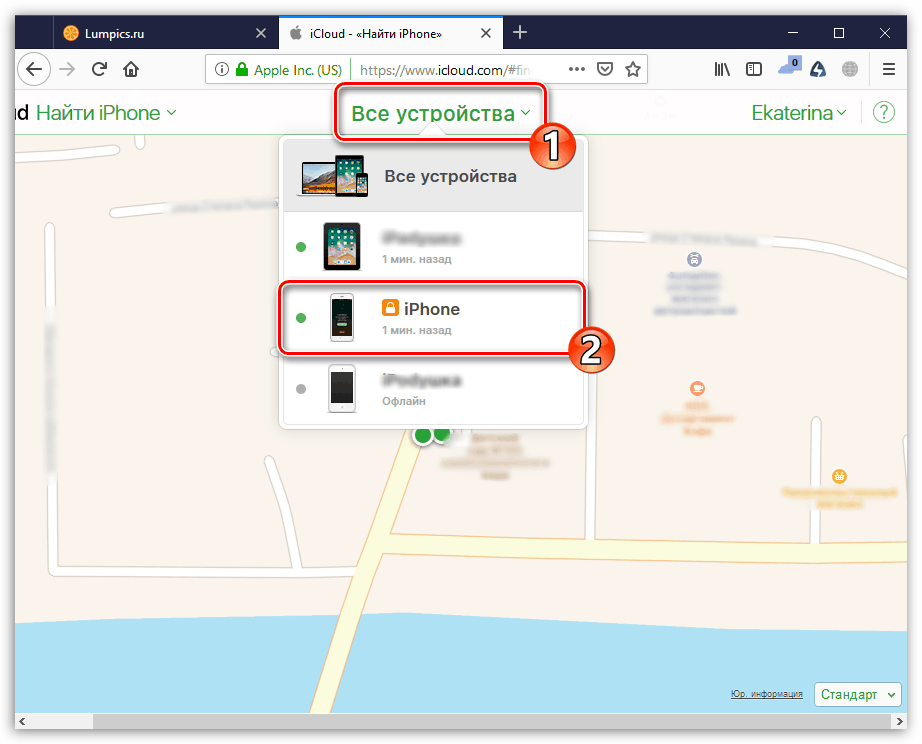Viewport: 922px width, 744px height.
Task: Minimize the Firefox window
Action: (x=793, y=34)
